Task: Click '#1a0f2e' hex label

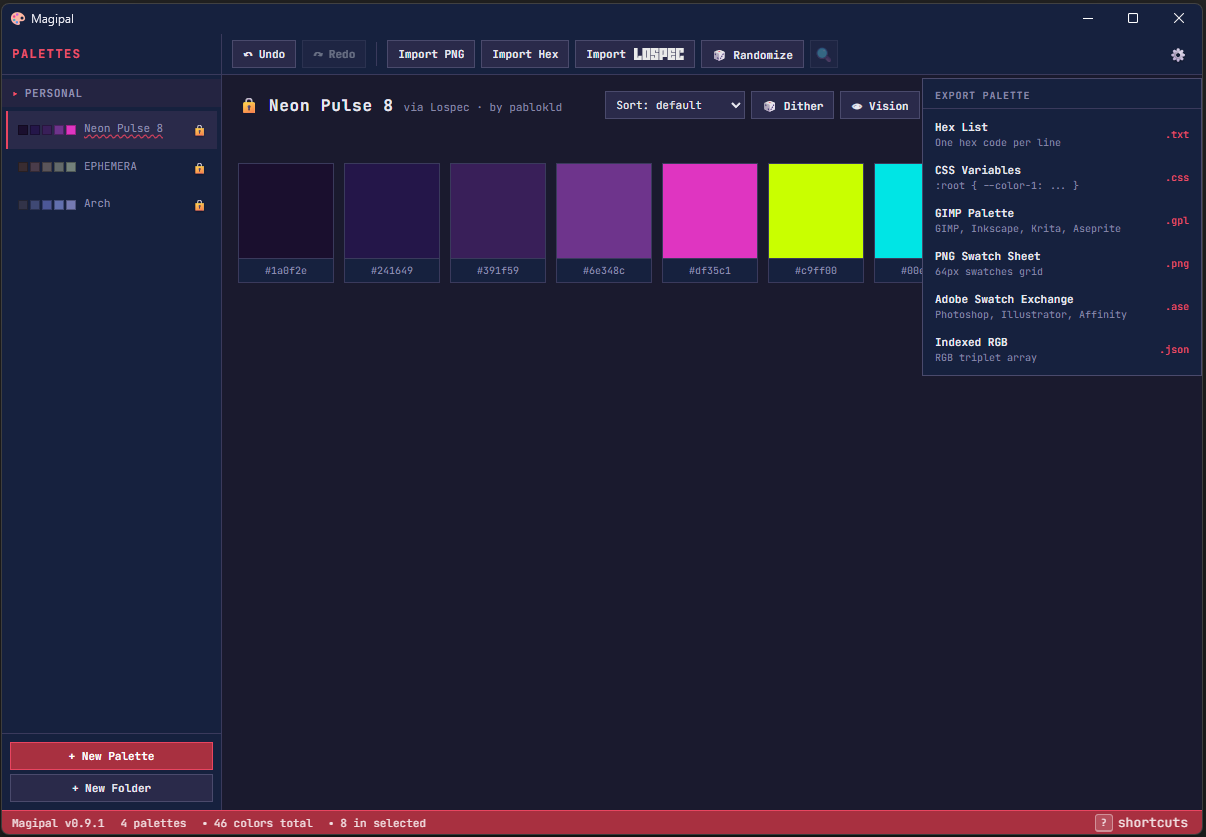Action: (286, 271)
